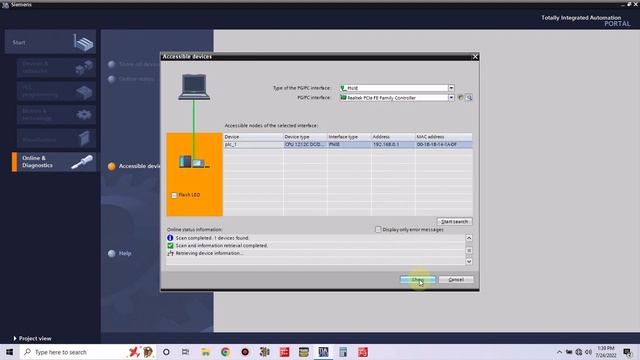This screenshot has height=360, width=640.
Task: Open Devices & networks portal section
Action: (x=56, y=67)
